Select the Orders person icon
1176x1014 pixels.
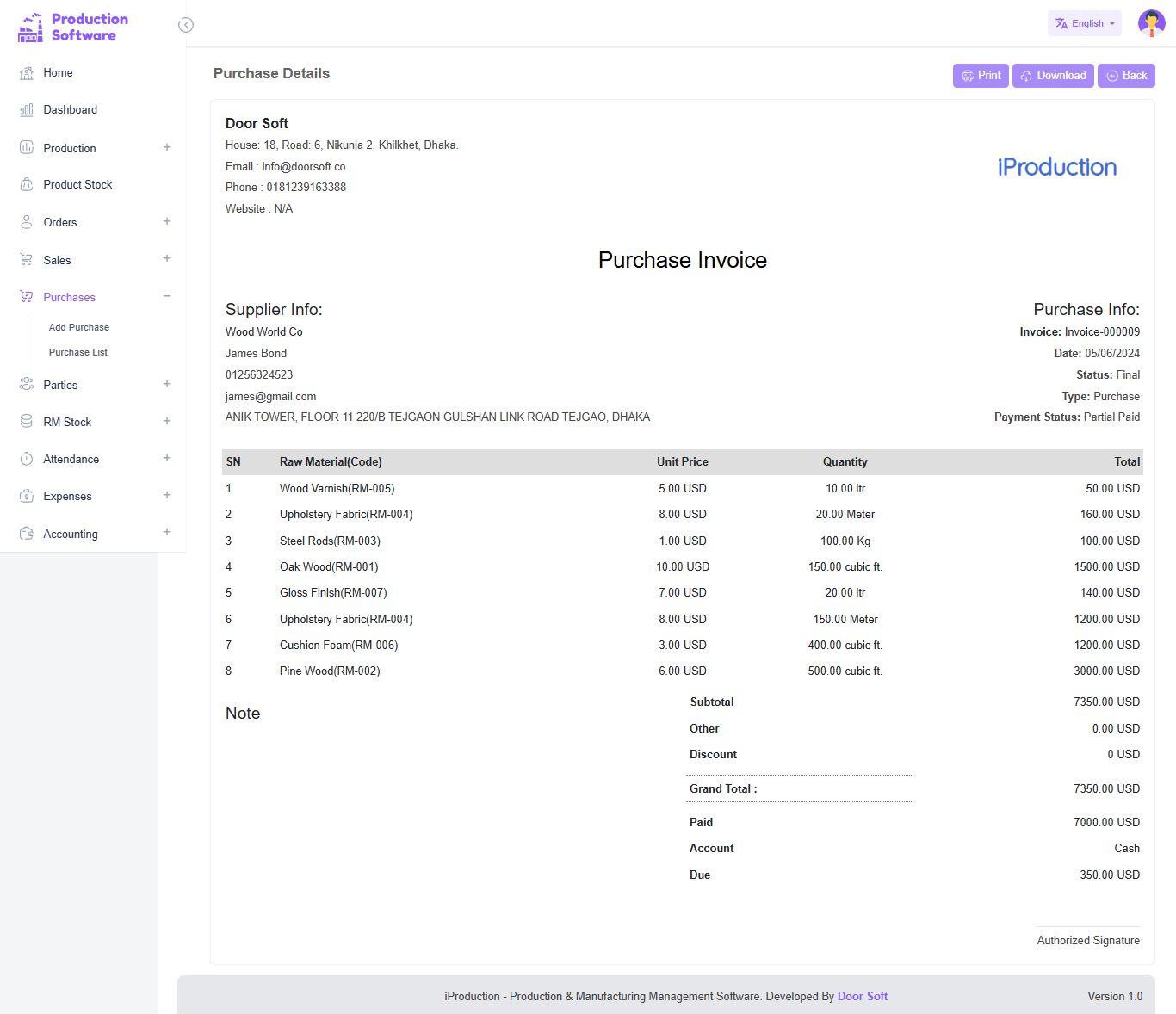[27, 222]
